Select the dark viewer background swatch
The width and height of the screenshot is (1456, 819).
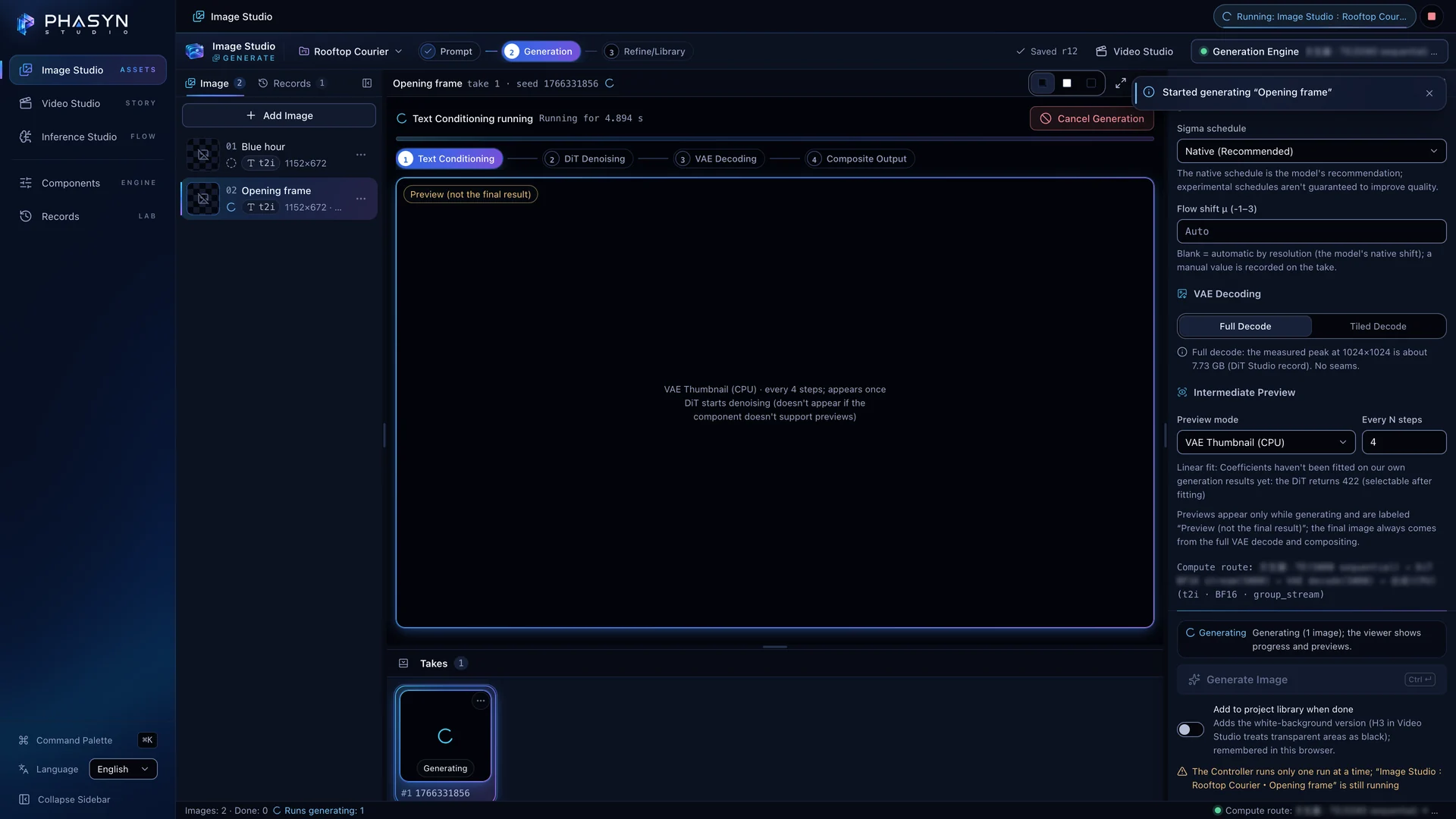pyautogui.click(x=1043, y=83)
